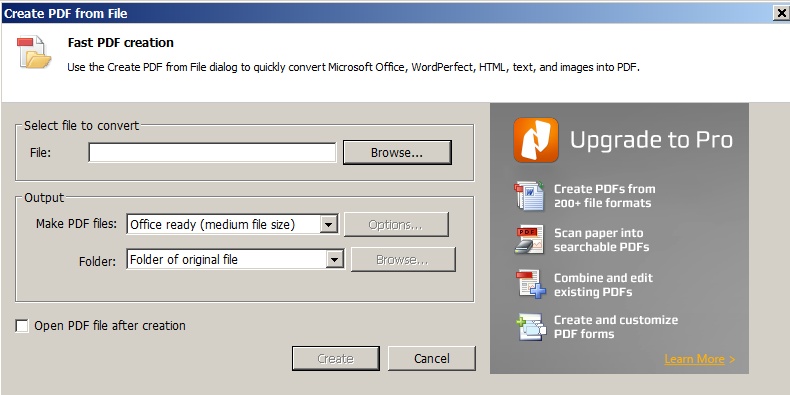Expand the Folder dropdown arrow
Viewport: 790px width, 395px height.
click(335, 259)
